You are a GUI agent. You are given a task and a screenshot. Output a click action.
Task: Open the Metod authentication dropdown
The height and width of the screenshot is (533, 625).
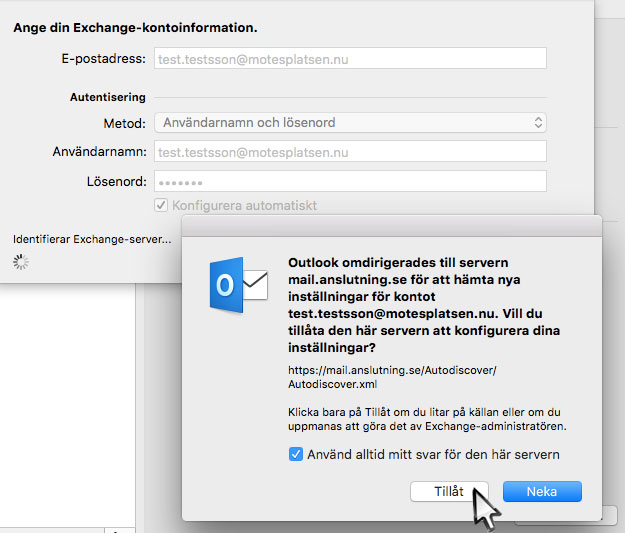pyautogui.click(x=350, y=122)
